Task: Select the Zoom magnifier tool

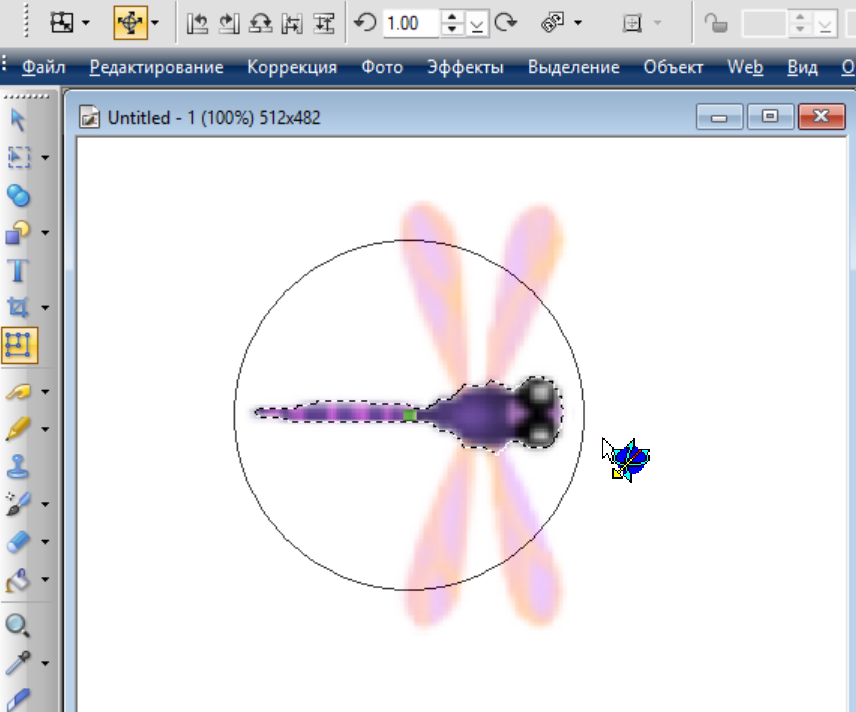Action: point(17,625)
